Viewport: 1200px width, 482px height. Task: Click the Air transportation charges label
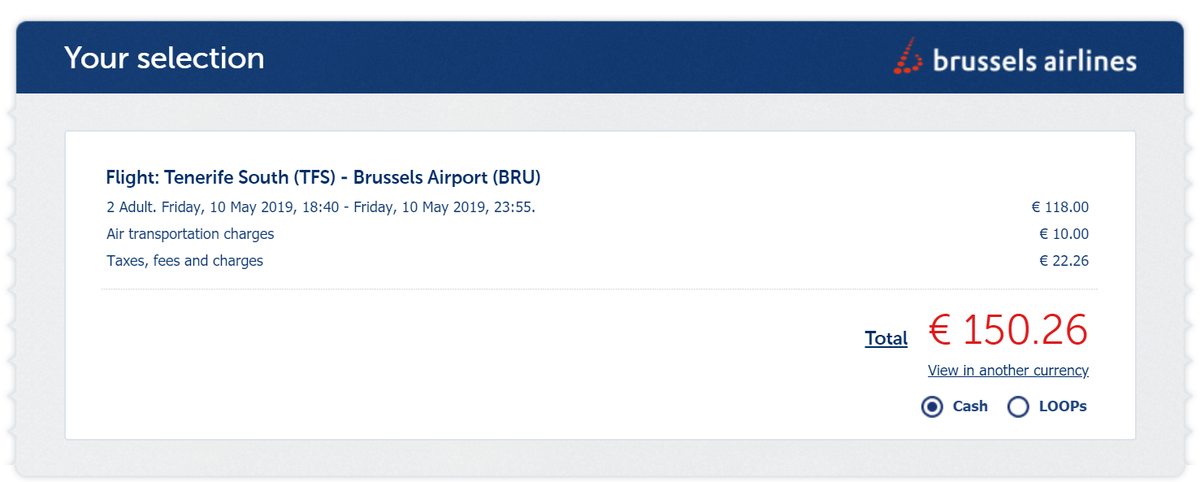(190, 234)
